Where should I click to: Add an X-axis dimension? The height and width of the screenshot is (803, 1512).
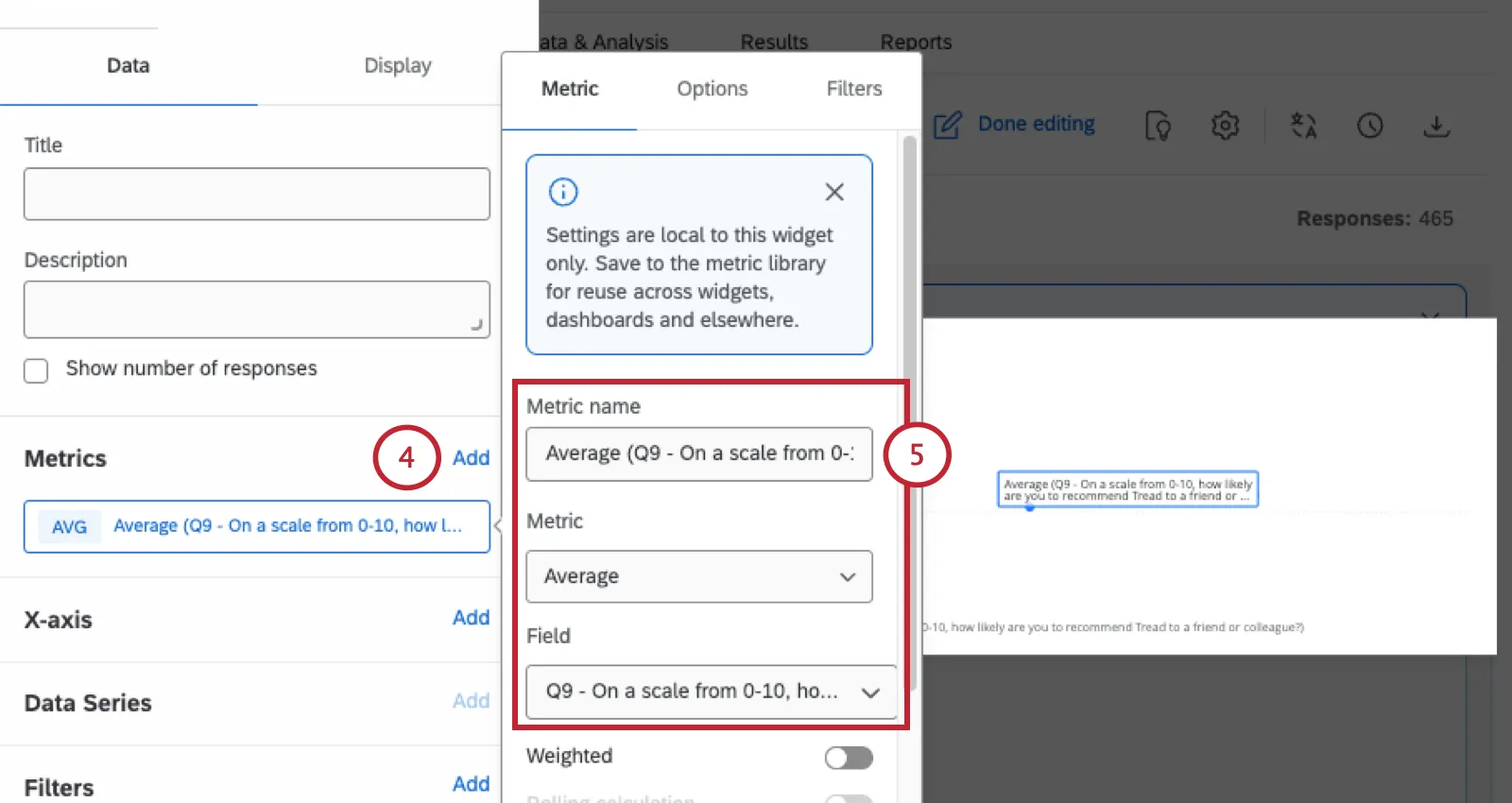(x=471, y=618)
